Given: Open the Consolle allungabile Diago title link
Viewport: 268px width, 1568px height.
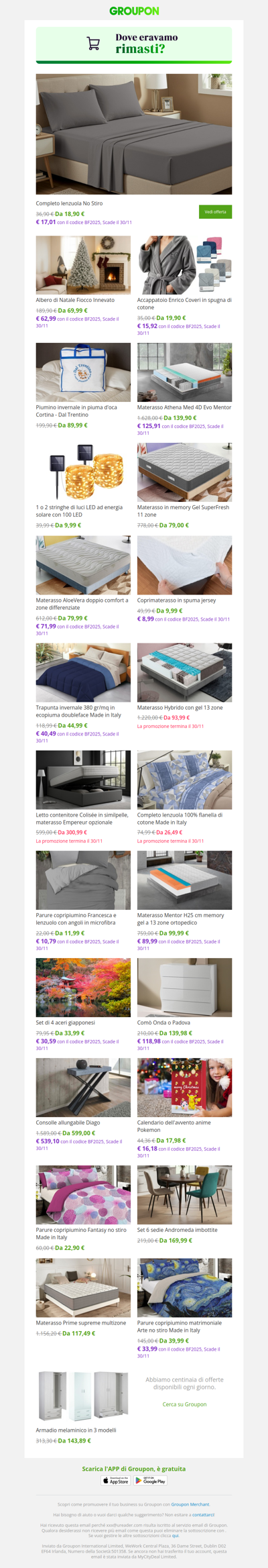Looking at the screenshot, I should click(x=68, y=1122).
